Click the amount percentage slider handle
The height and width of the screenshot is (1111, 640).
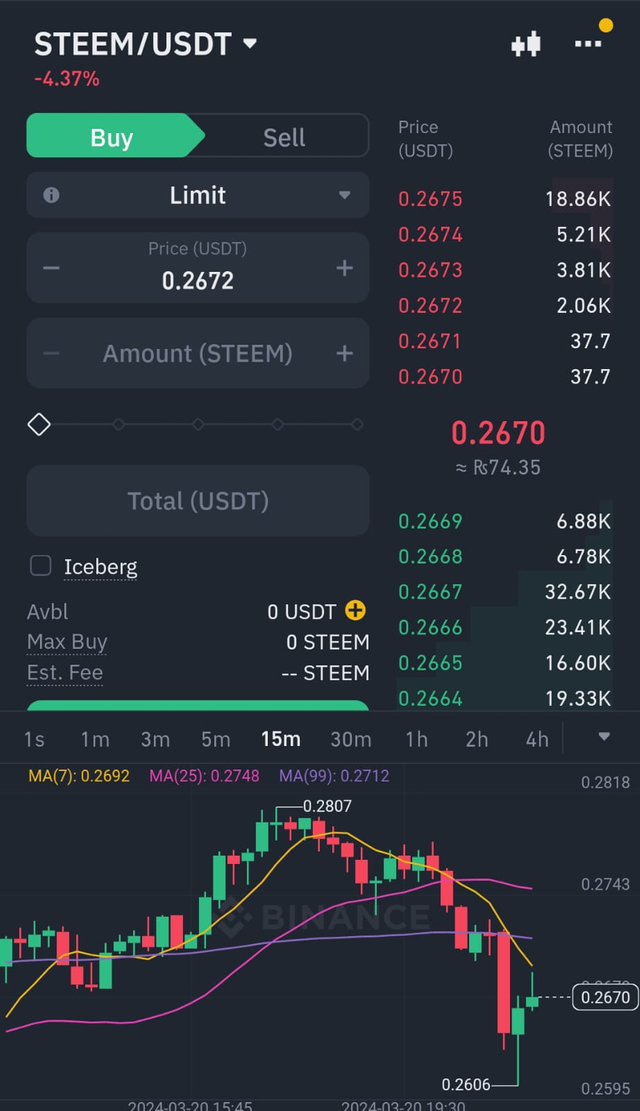coord(39,425)
